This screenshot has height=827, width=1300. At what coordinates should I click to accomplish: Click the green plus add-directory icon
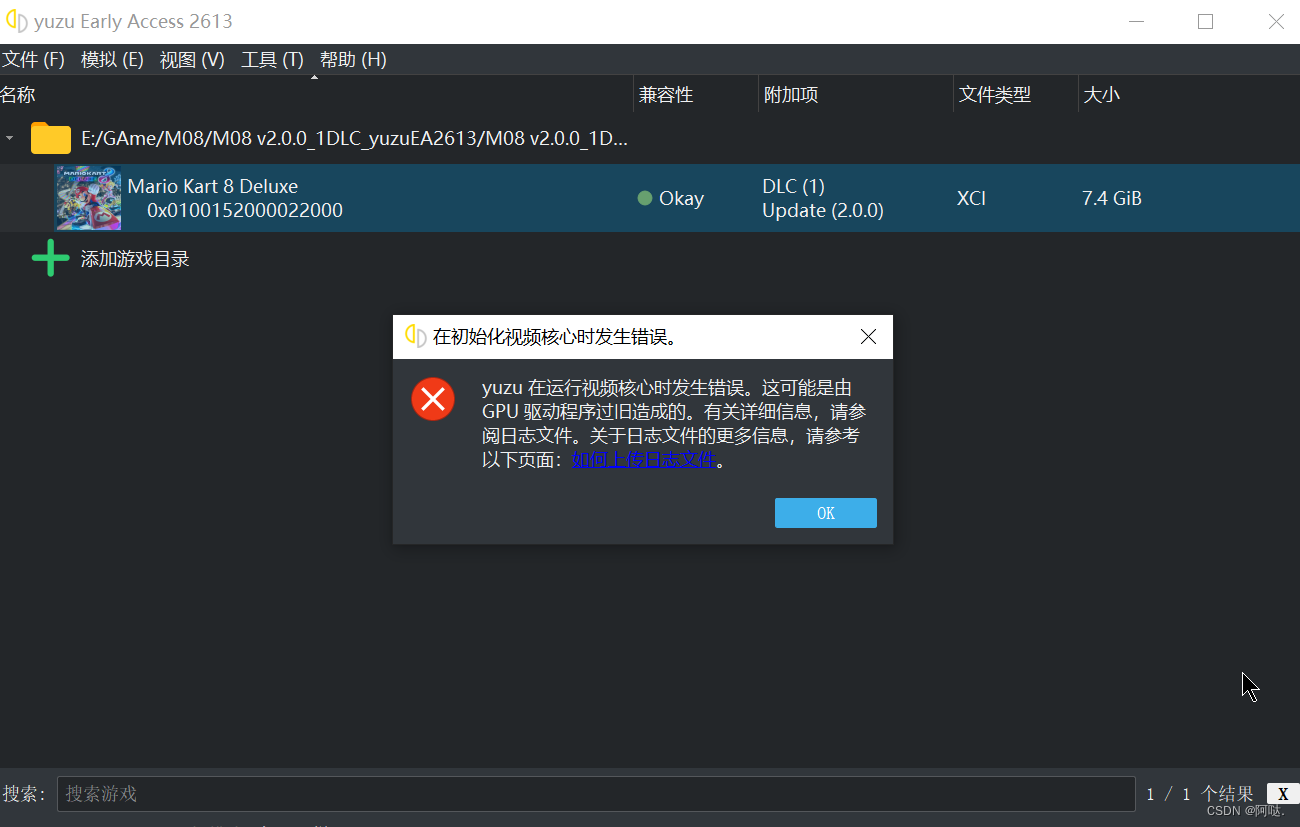point(51,259)
